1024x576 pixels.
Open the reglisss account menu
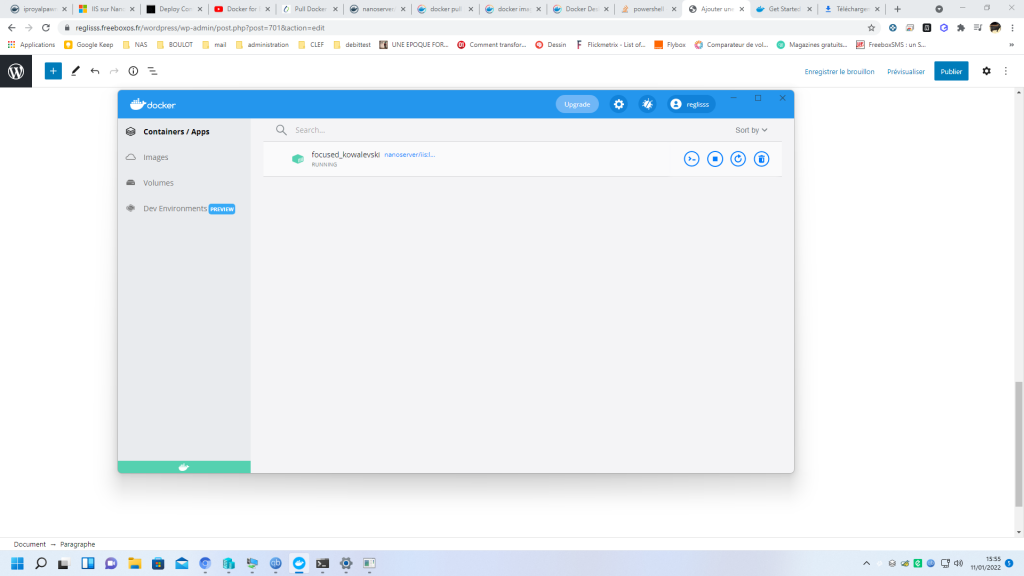(692, 104)
